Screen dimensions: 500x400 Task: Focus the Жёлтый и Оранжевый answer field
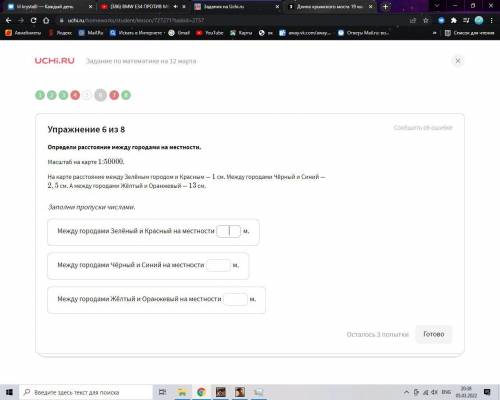click(x=235, y=299)
